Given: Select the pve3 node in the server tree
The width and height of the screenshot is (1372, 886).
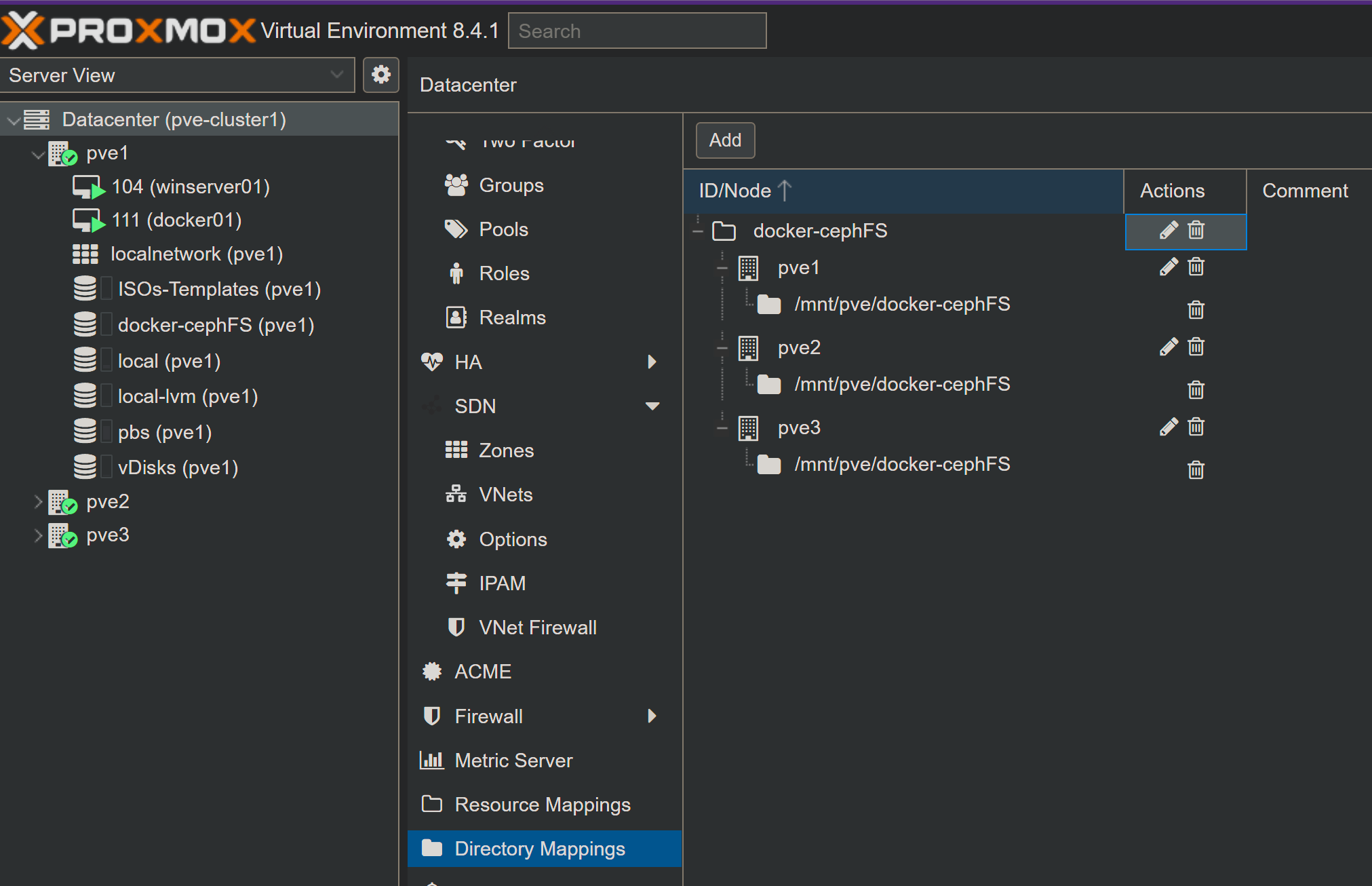Looking at the screenshot, I should [x=108, y=536].
